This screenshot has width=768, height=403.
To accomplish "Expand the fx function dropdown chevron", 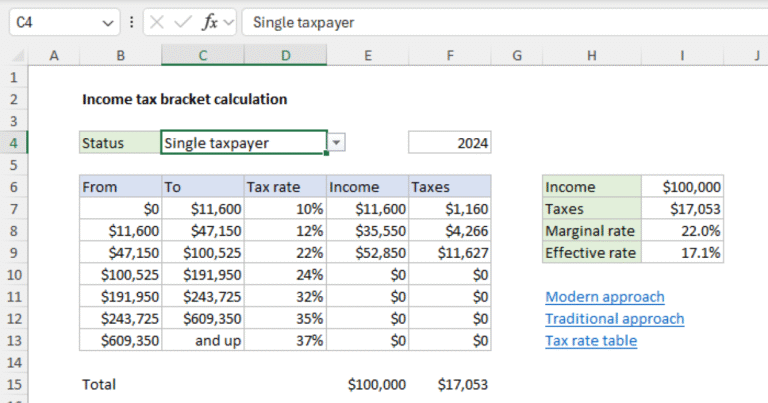I will click(x=228, y=23).
